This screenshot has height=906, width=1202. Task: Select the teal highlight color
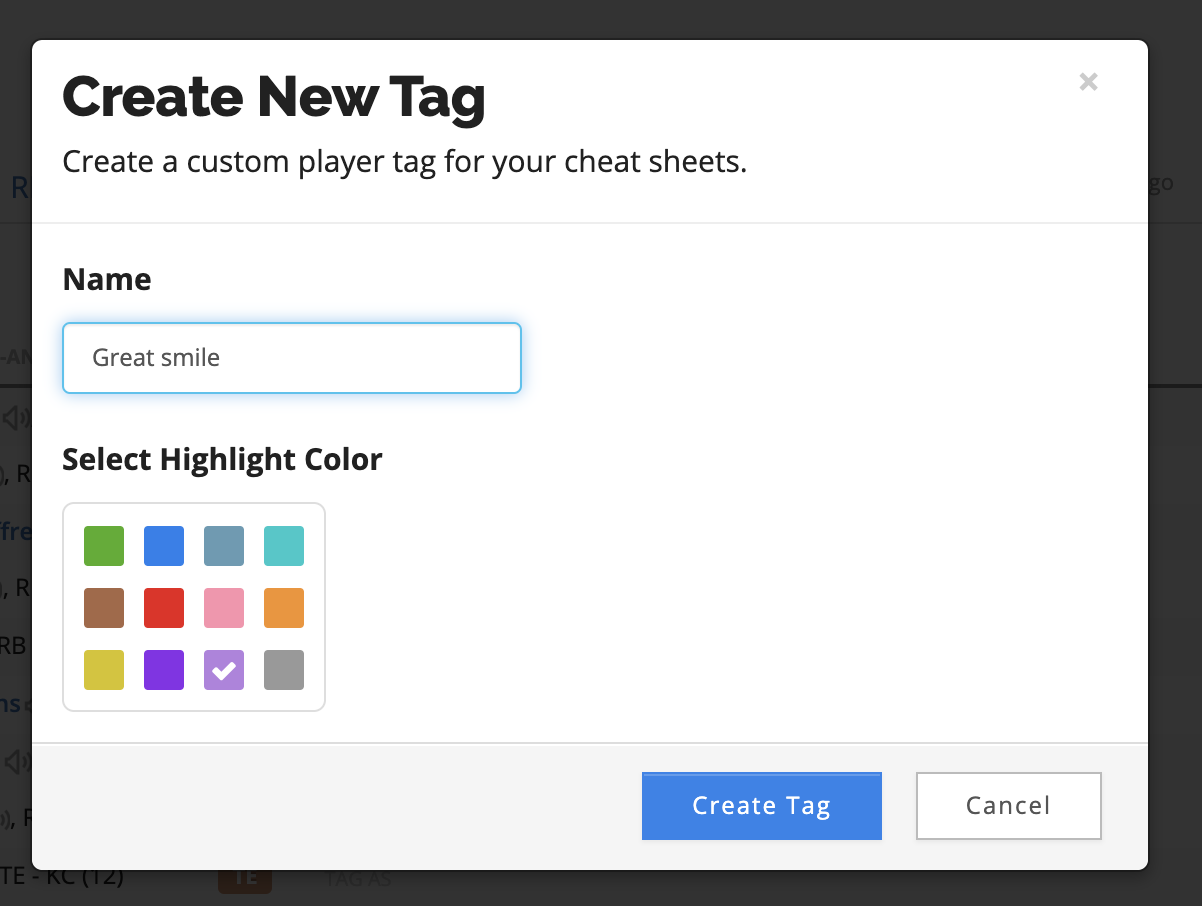(284, 546)
